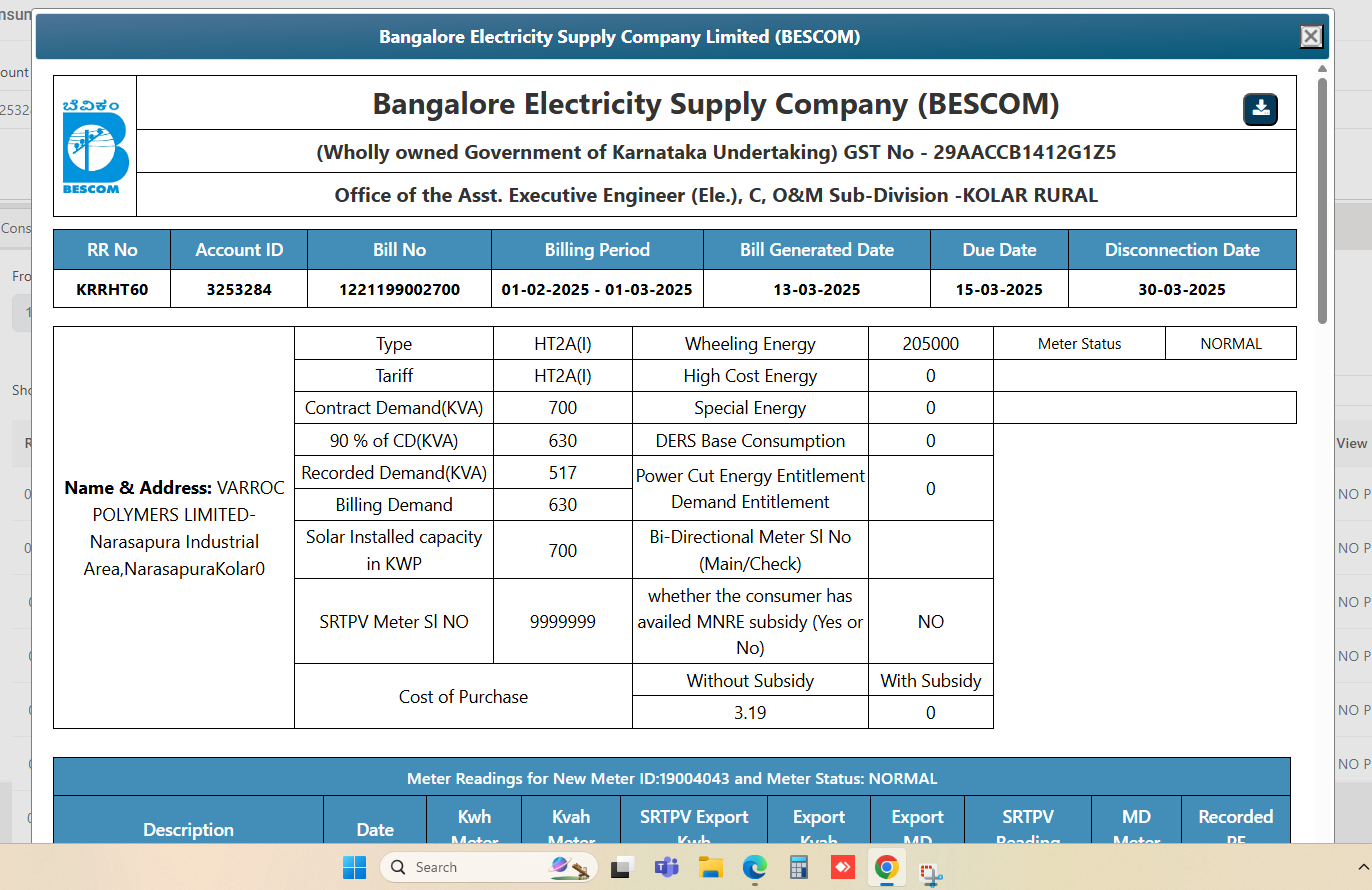
Task: Click the Disconnection Date column header
Action: [1182, 250]
